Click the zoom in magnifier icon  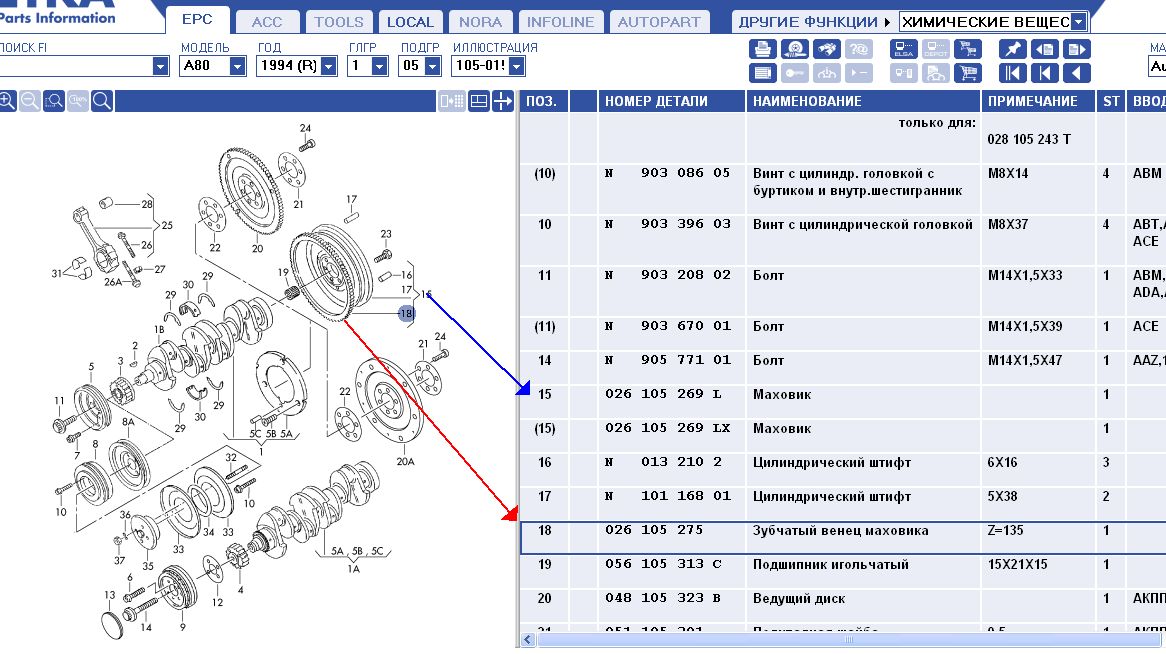click(x=8, y=100)
